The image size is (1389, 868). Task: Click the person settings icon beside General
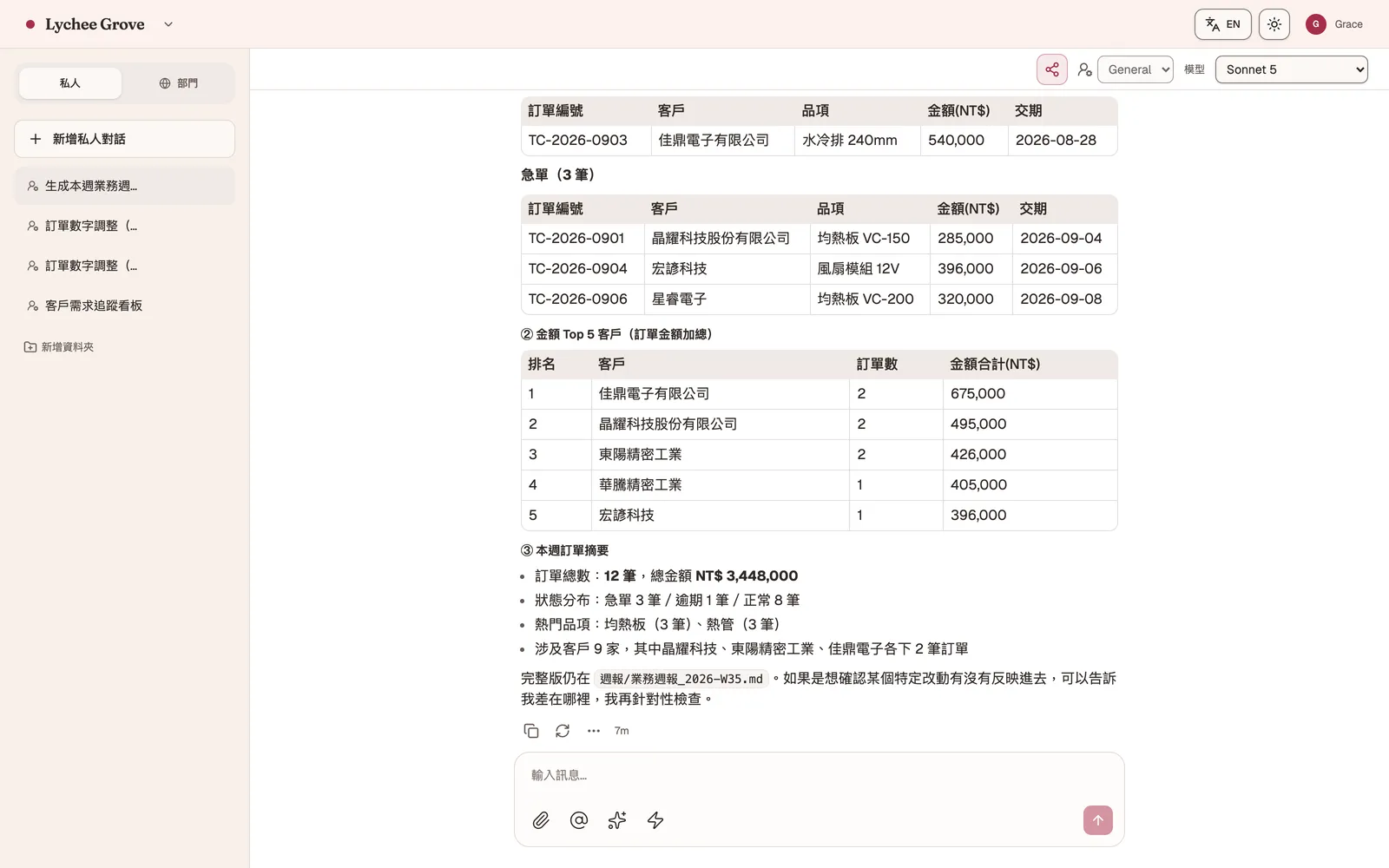click(x=1084, y=69)
